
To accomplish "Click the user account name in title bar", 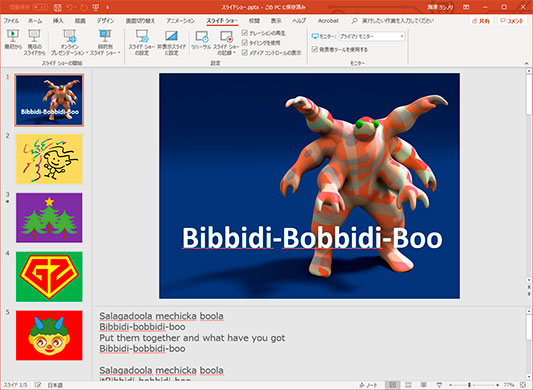I will coord(440,7).
